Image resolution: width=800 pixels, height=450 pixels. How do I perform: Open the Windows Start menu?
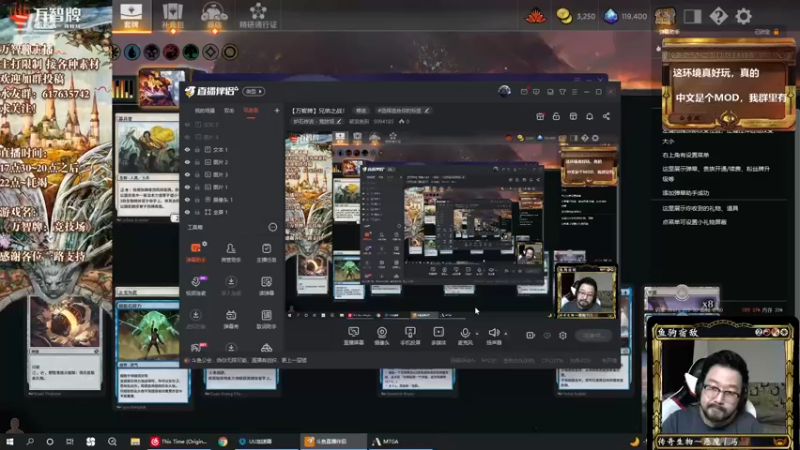[9, 441]
